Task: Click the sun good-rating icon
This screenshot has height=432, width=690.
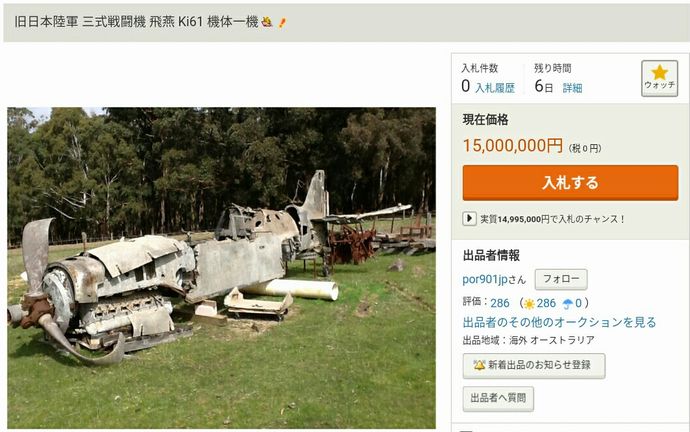Action: [x=529, y=304]
